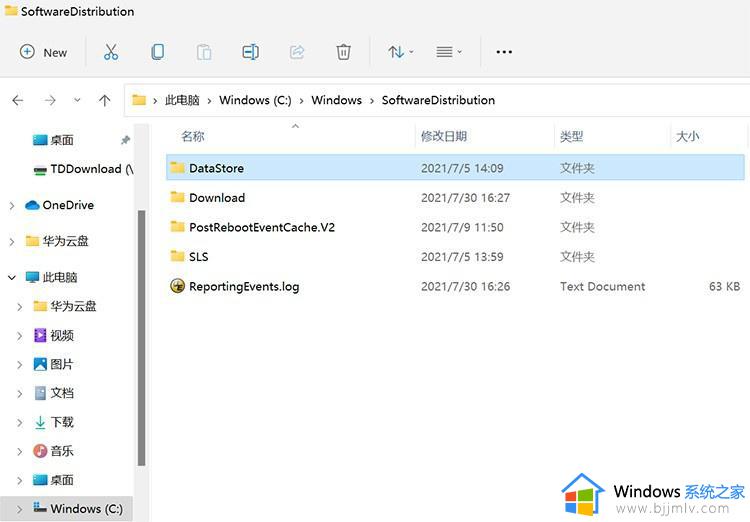Expand the 视频 folder node

[20, 336]
